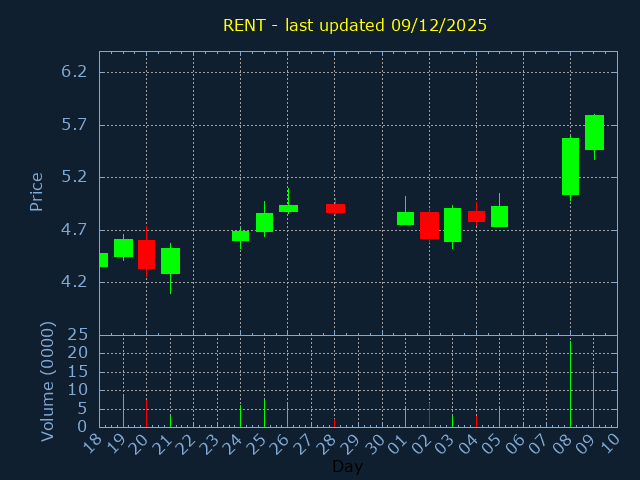Click the chart title RENT last updated
This screenshot has width=640, height=480.
355,25
